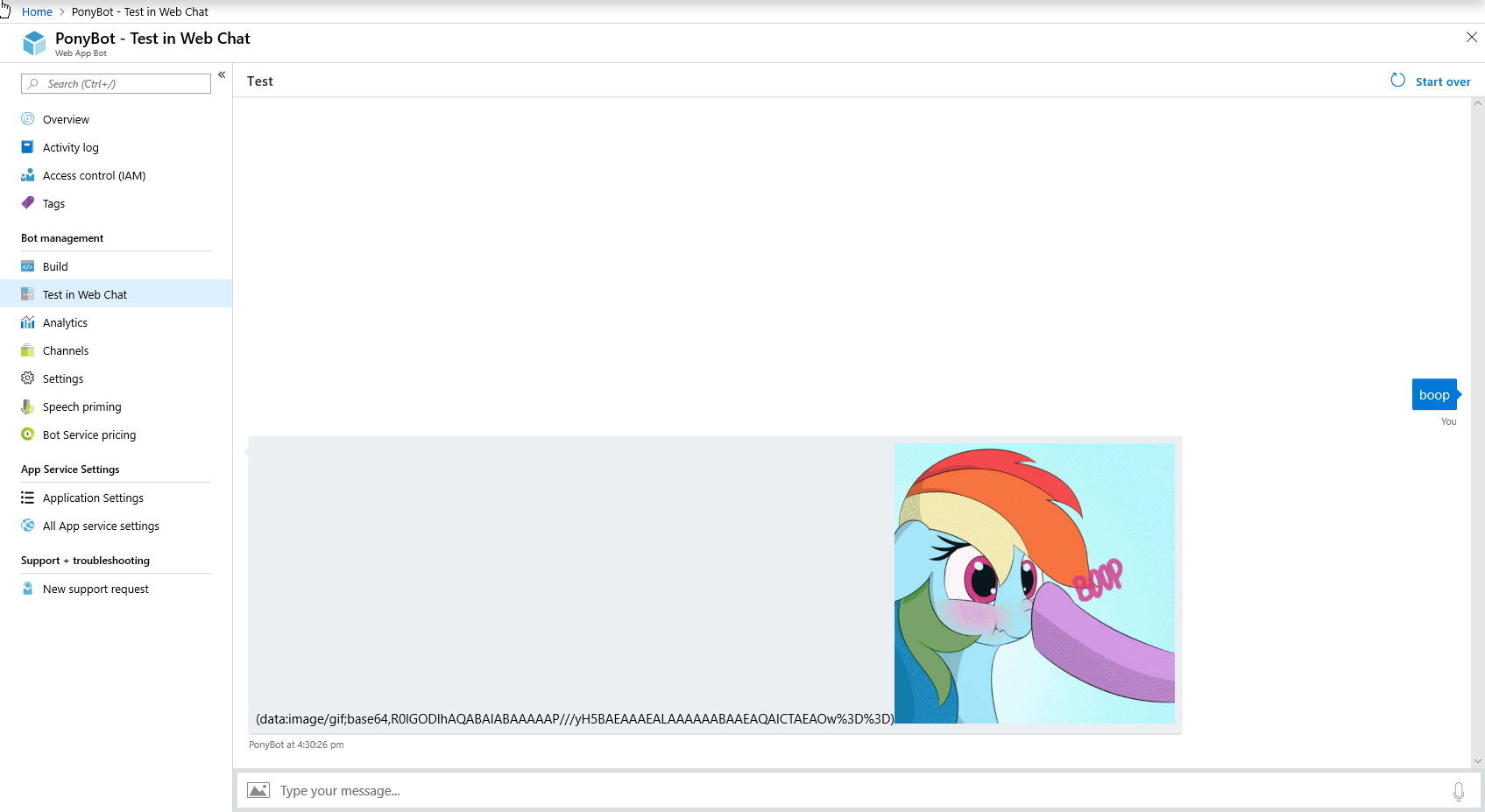Click the Test panel heading

[260, 81]
